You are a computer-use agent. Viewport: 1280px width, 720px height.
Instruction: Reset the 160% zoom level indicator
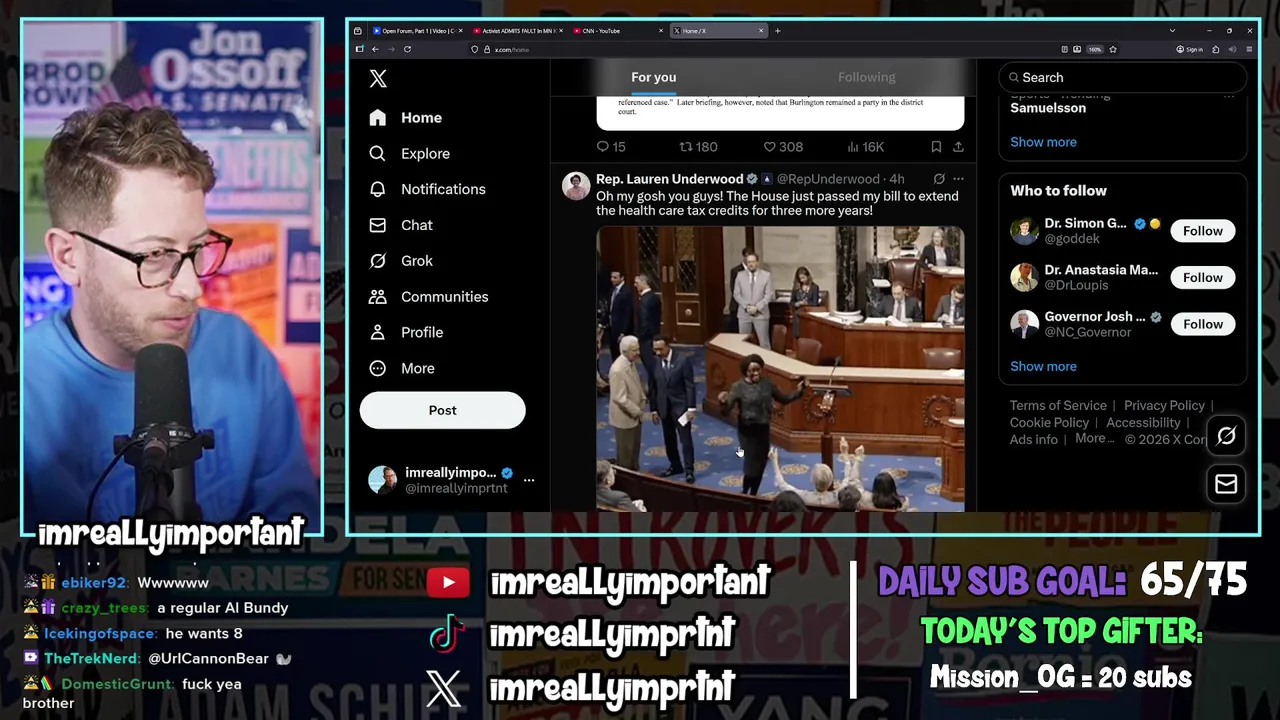(x=1095, y=49)
